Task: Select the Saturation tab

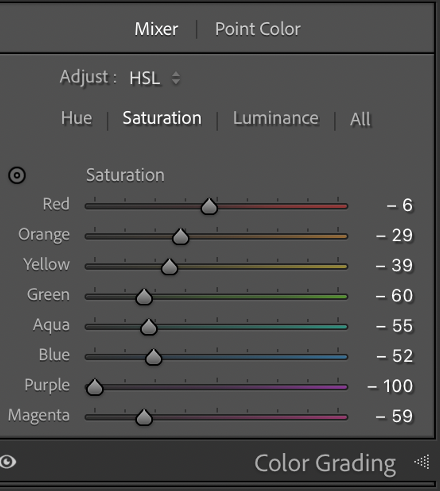Action: [162, 118]
